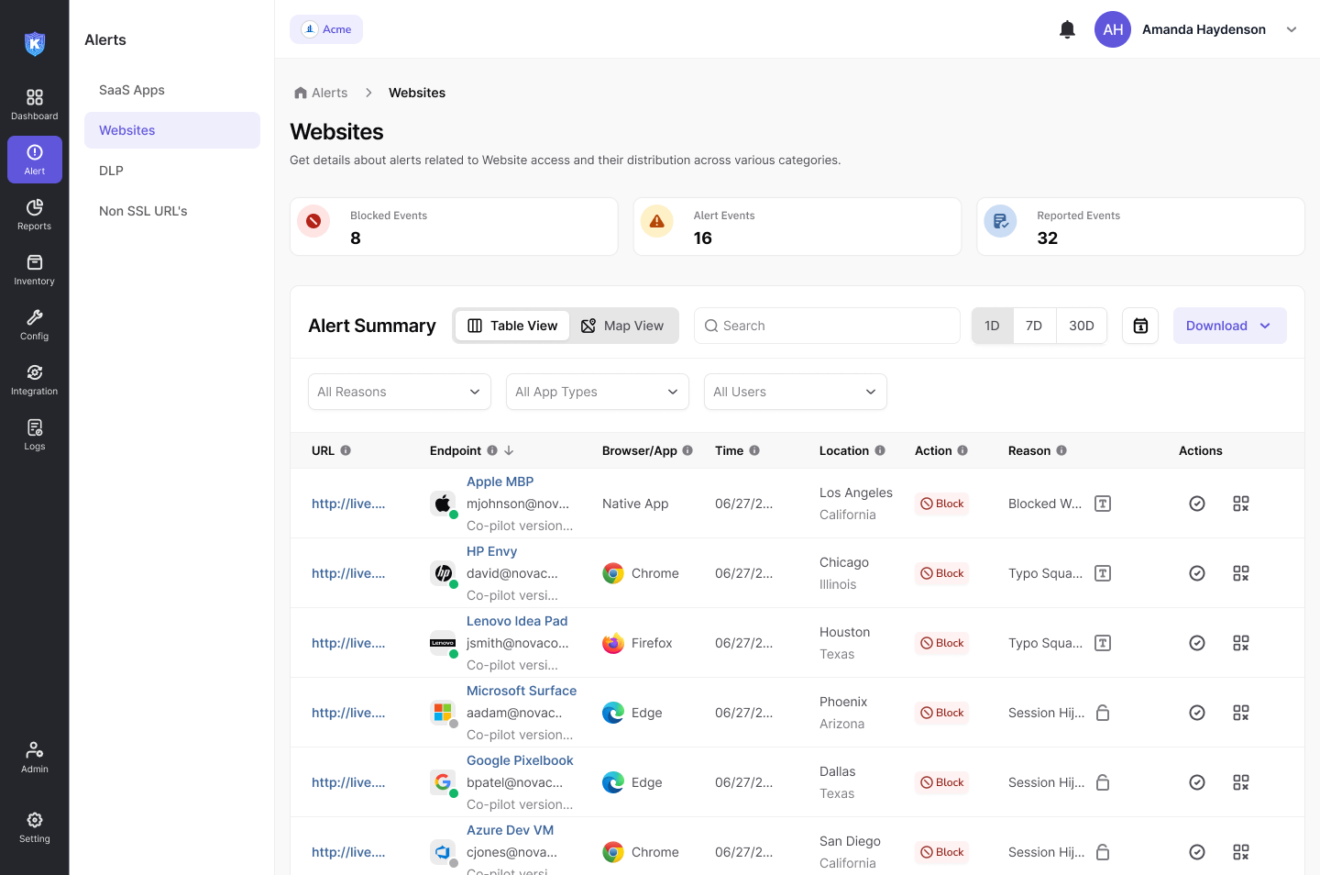1320x875 pixels.
Task: Open the Download menu
Action: (x=1229, y=325)
